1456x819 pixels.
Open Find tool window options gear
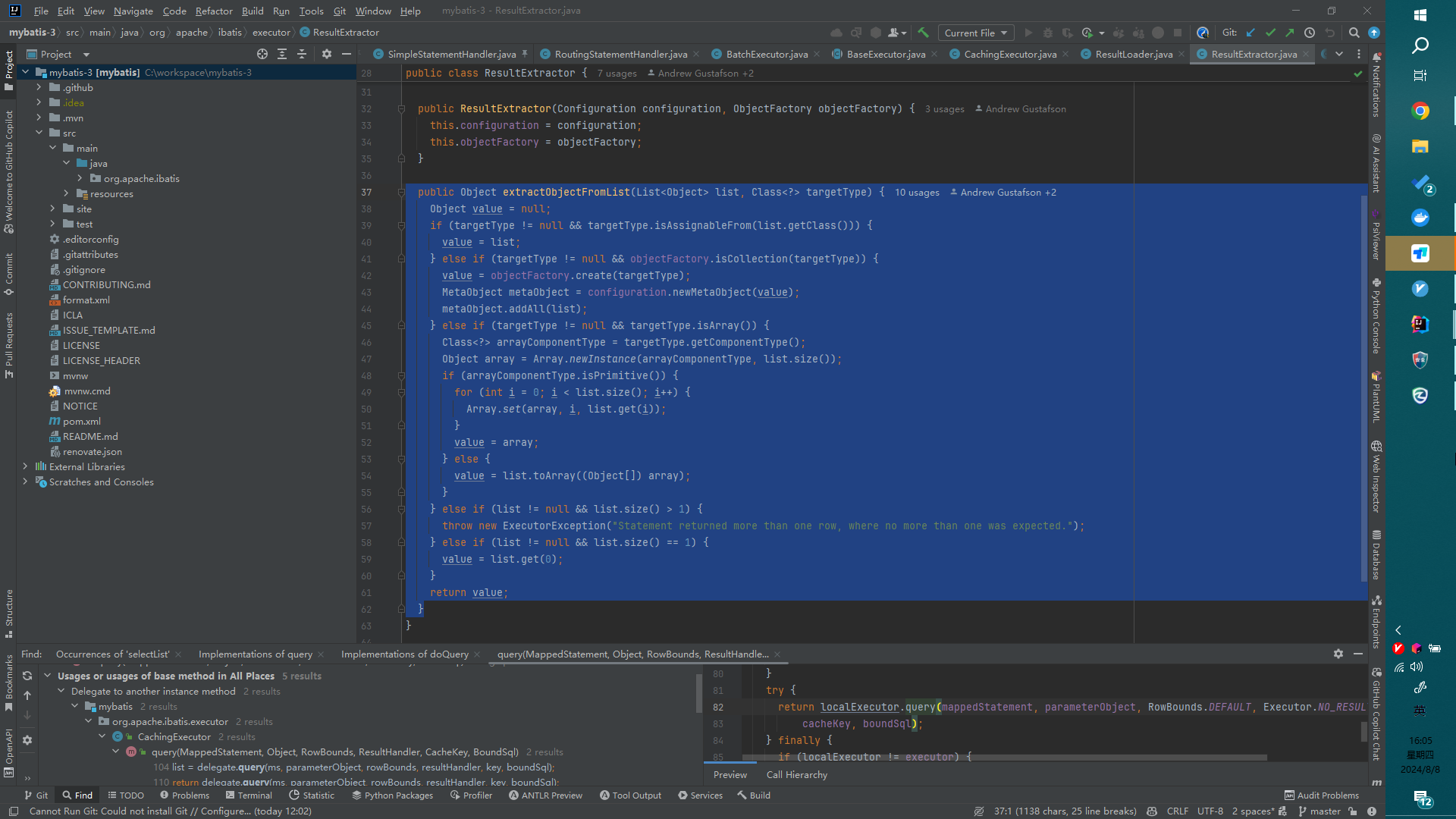tap(1338, 654)
